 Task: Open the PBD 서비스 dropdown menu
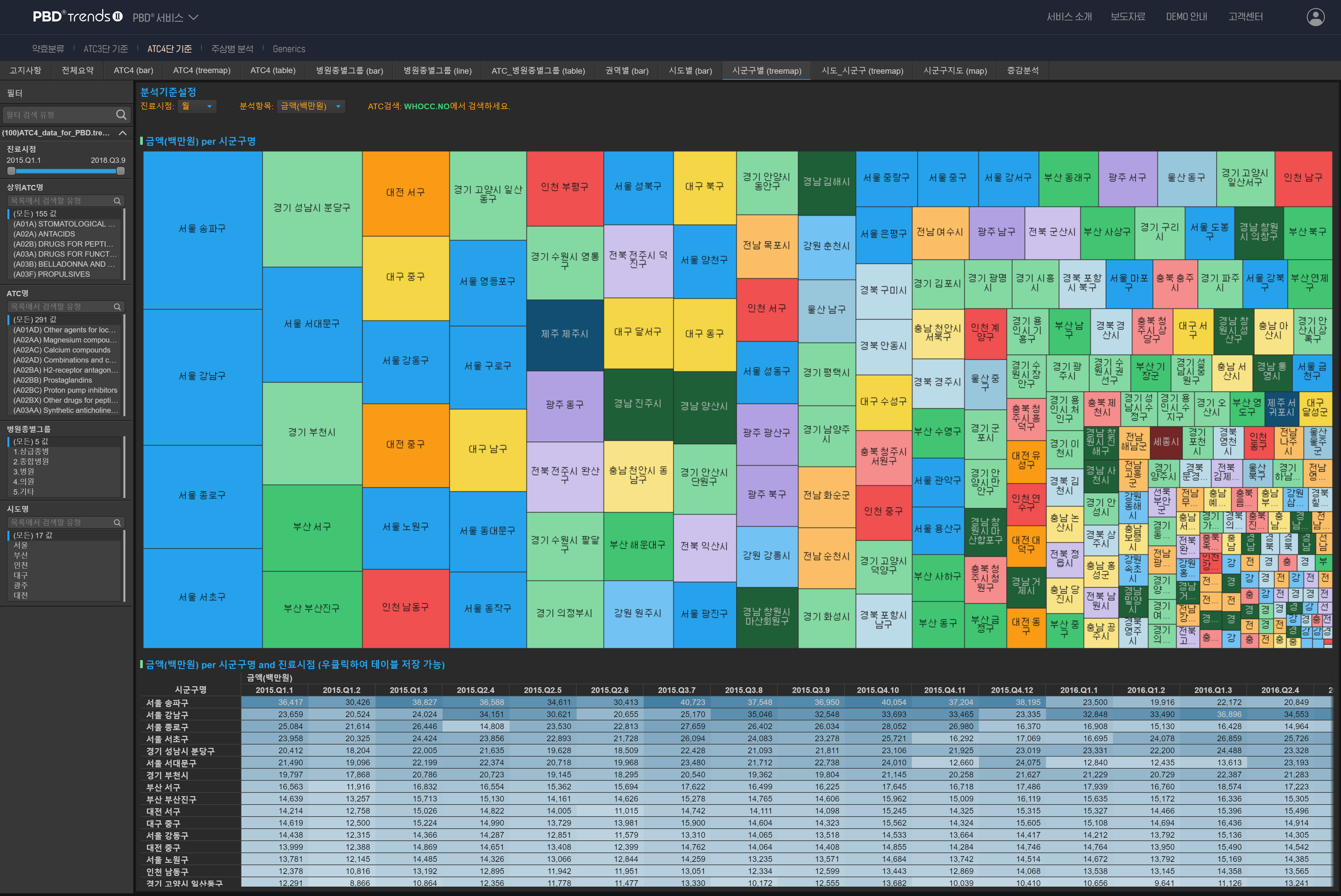[x=165, y=18]
